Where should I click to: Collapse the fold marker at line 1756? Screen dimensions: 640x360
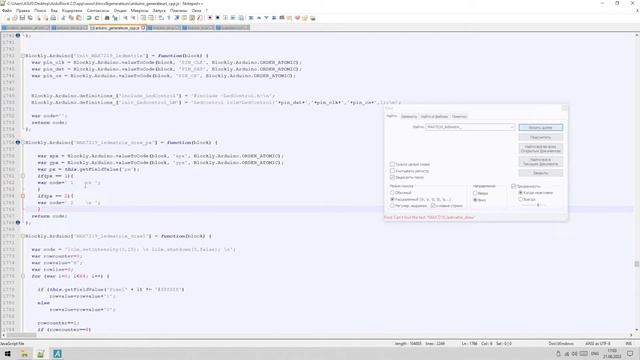pyautogui.click(x=23, y=142)
